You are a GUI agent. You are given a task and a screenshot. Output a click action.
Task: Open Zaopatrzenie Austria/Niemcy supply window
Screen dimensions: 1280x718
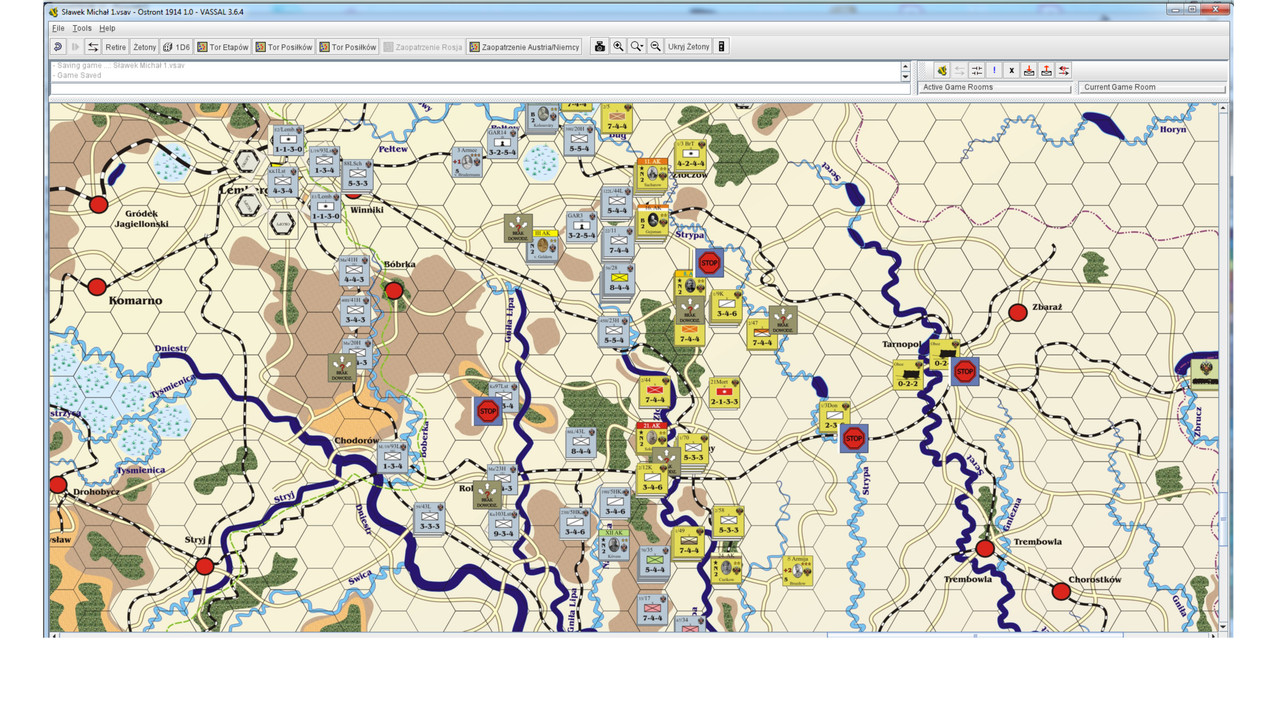[x=524, y=47]
